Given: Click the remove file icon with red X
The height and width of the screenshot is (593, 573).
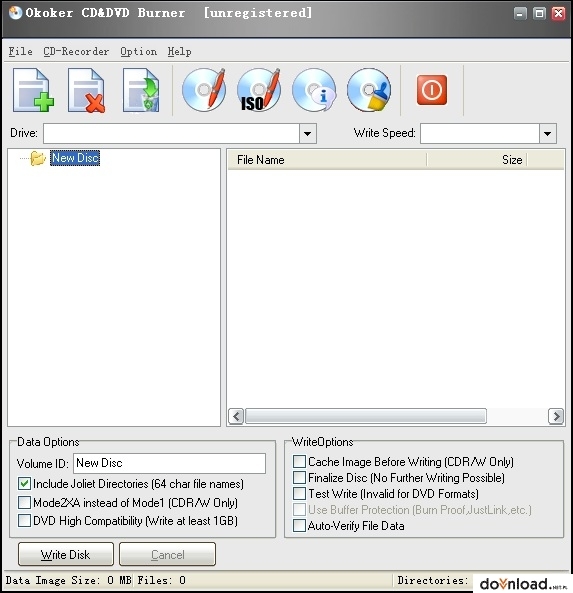Looking at the screenshot, I should pyautogui.click(x=87, y=90).
